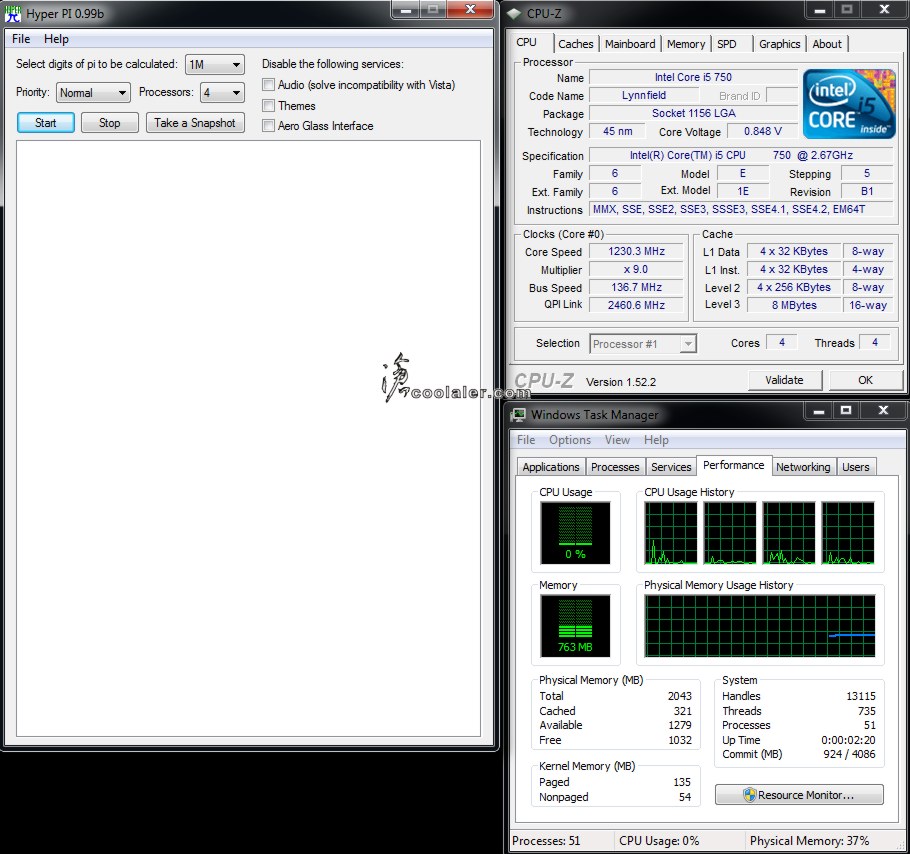Viewport: 910px width, 854px height.
Task: Open the Help menu in Task Manager
Action: [656, 440]
